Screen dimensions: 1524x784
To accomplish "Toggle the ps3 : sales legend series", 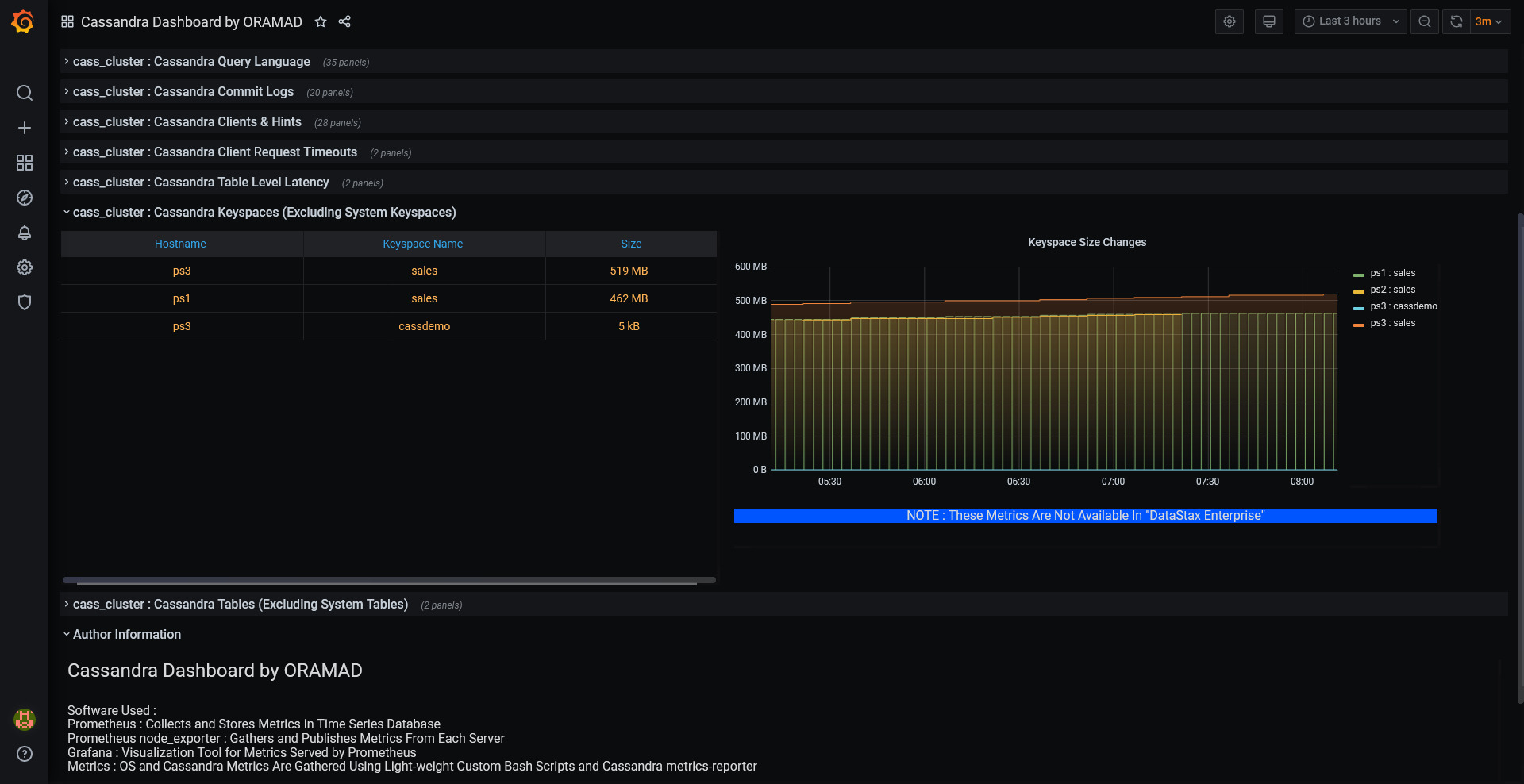I will (x=1392, y=323).
